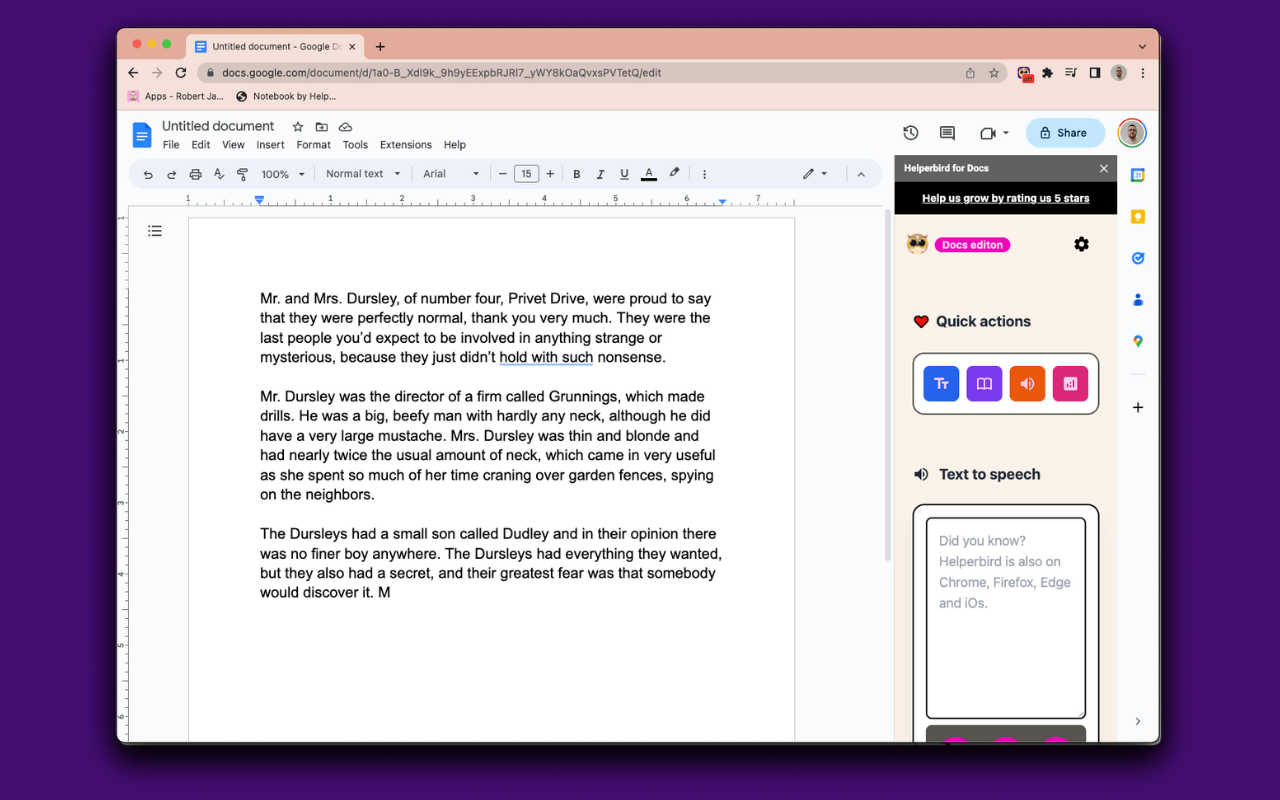Click the Redo arrow in the toolbar
The height and width of the screenshot is (800, 1280).
pyautogui.click(x=171, y=174)
